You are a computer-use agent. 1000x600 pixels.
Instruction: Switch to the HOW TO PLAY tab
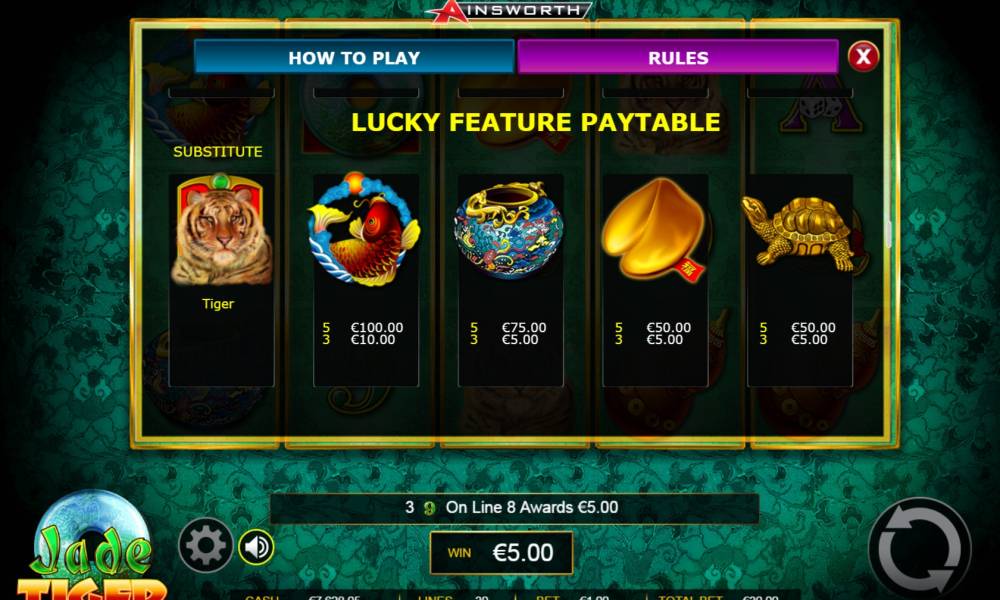[x=354, y=57]
